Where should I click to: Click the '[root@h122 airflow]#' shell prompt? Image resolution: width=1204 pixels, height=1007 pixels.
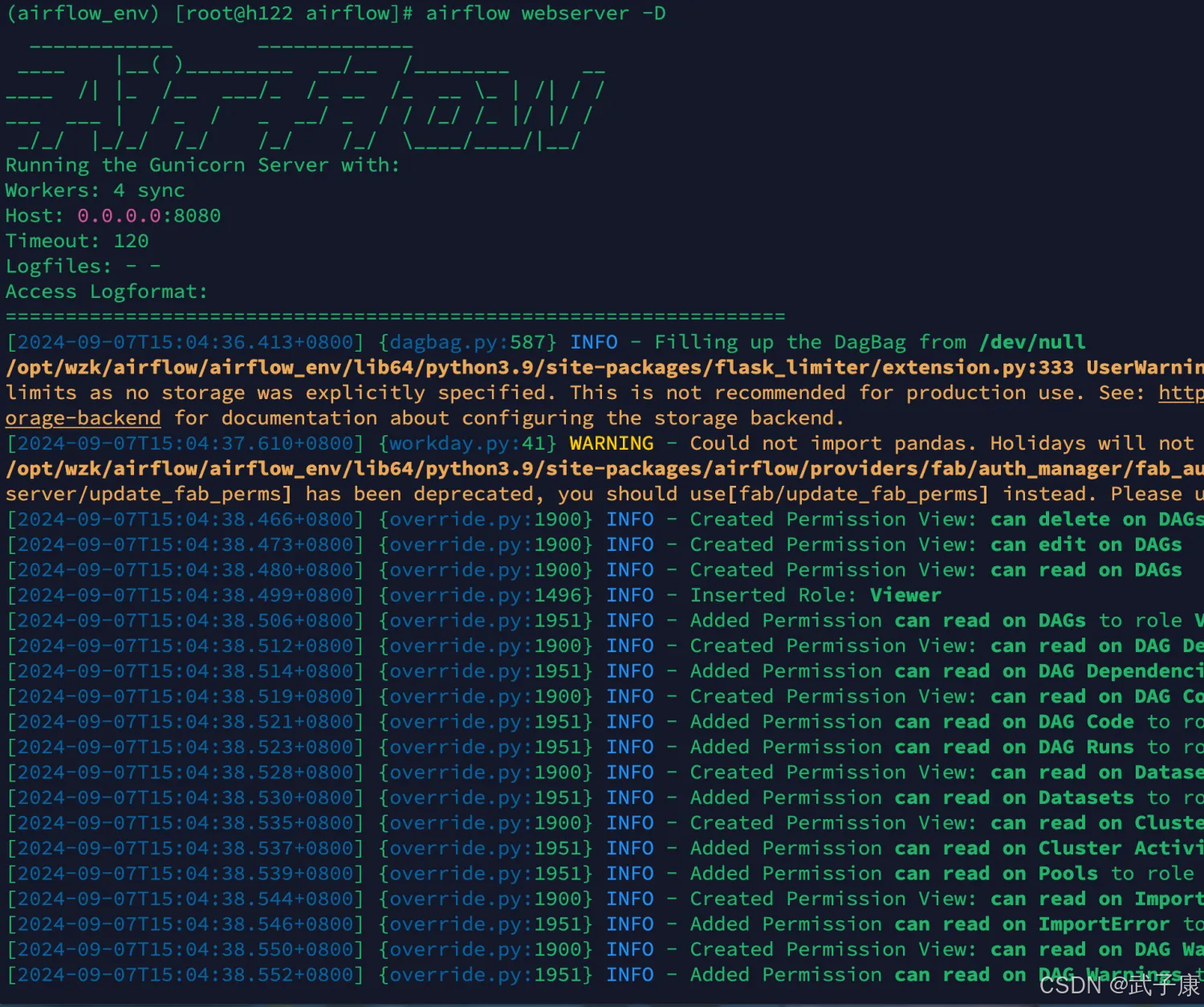[294, 14]
